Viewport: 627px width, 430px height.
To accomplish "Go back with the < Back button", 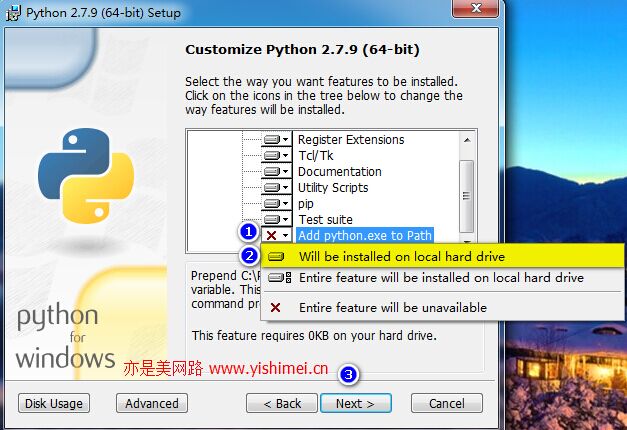I will point(282,404).
